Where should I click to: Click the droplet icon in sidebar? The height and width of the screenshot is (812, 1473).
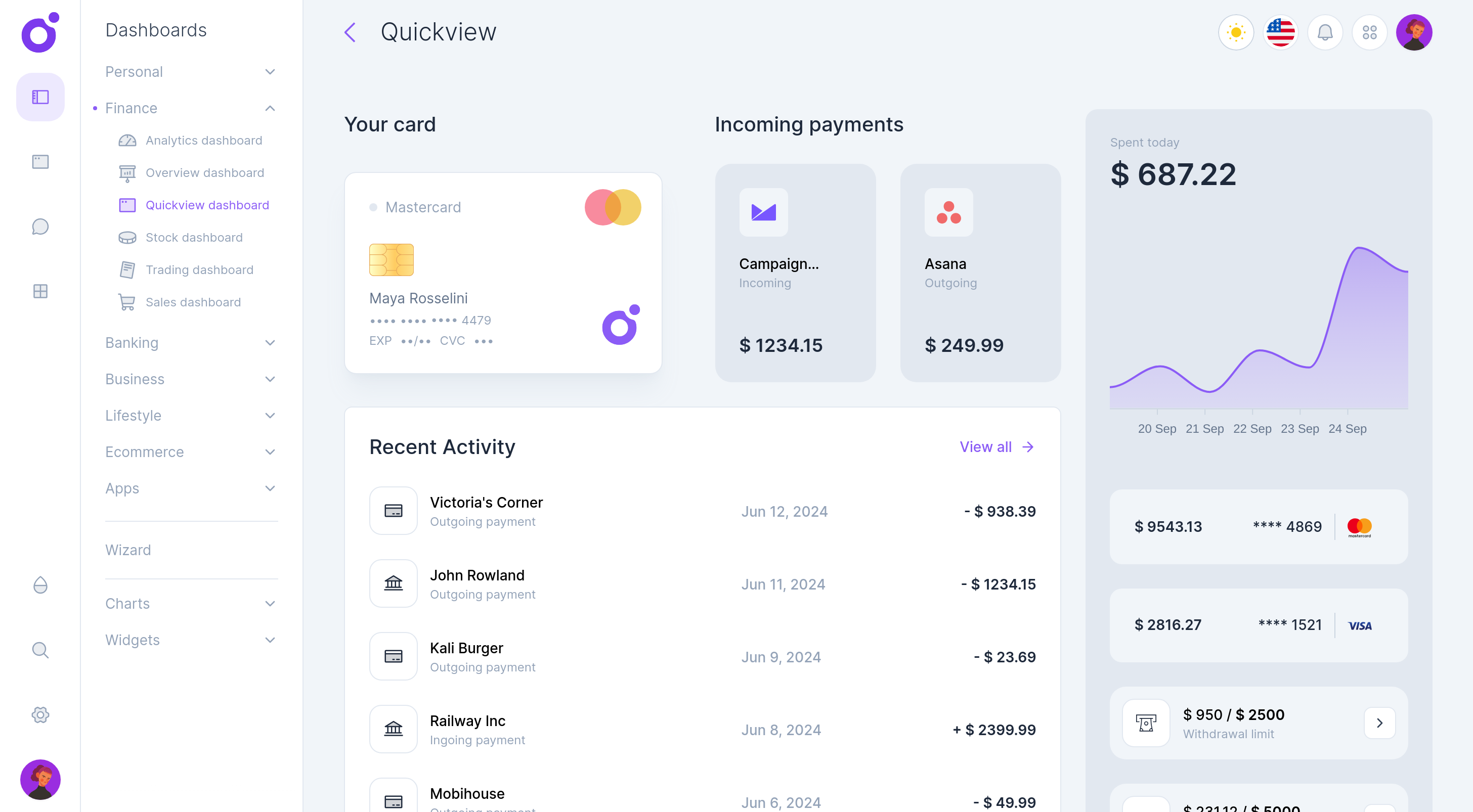tap(40, 585)
